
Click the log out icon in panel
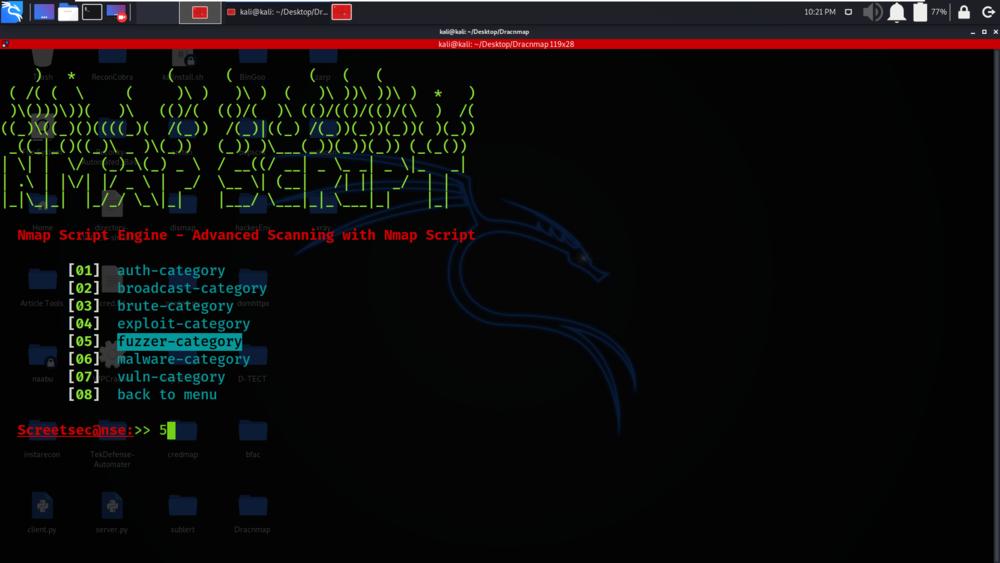988,12
